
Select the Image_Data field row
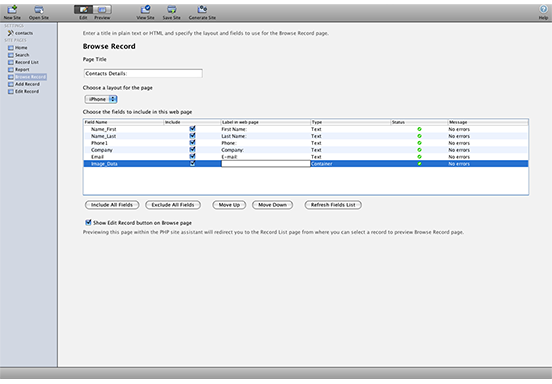[306, 164]
